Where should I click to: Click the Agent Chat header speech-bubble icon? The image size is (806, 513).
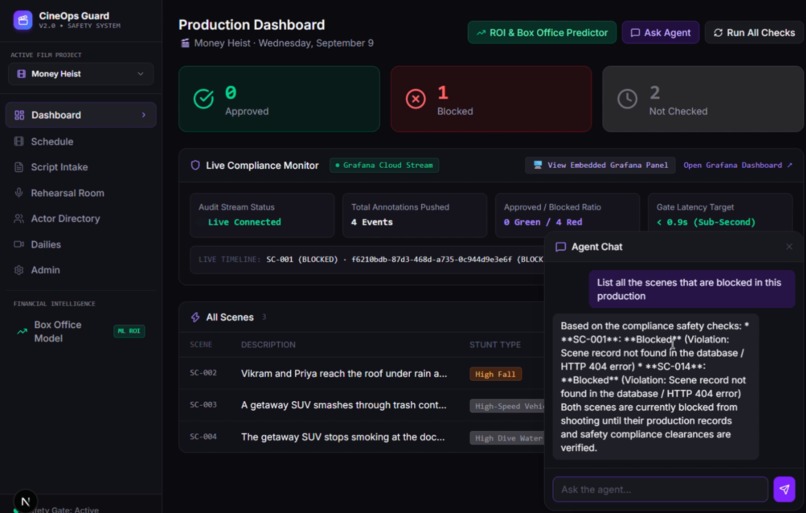(x=561, y=247)
